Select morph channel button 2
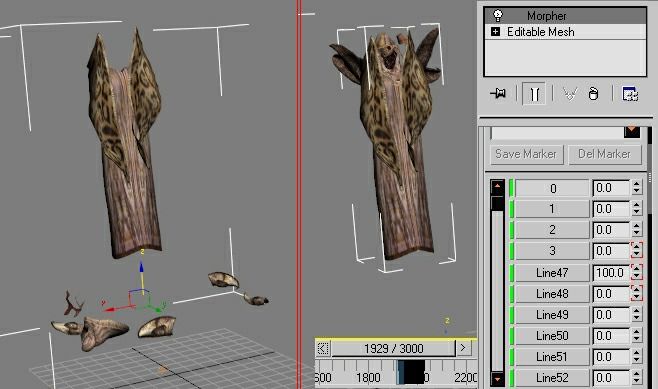 [x=552, y=230]
